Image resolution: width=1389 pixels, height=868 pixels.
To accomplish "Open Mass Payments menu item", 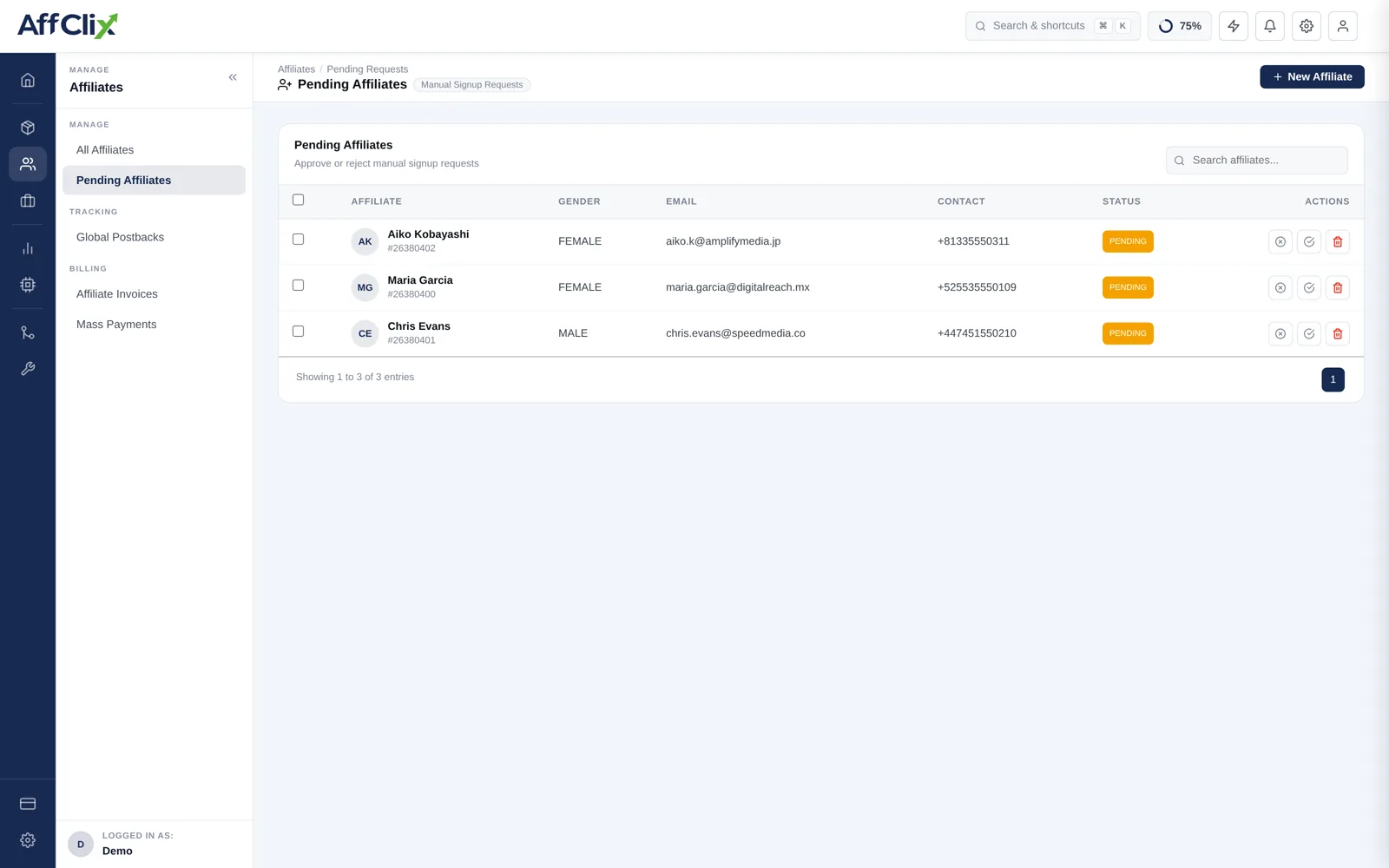I will [x=154, y=325].
